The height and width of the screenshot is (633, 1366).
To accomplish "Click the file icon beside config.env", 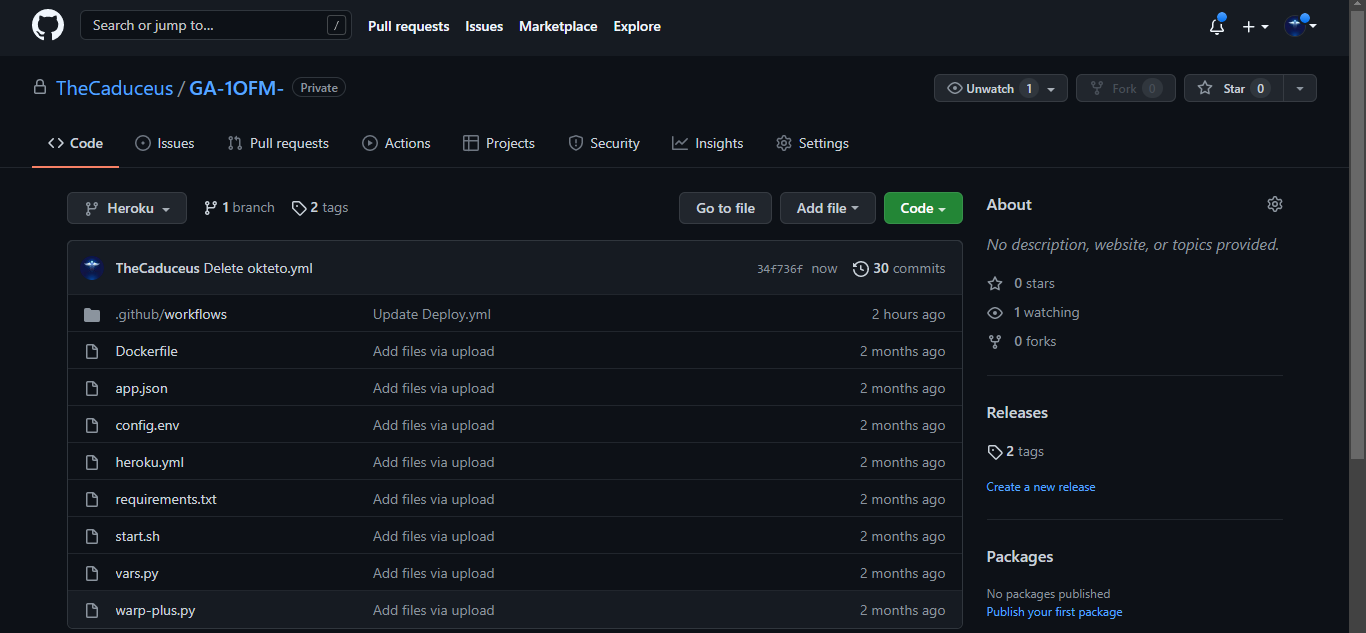I will (x=92, y=425).
